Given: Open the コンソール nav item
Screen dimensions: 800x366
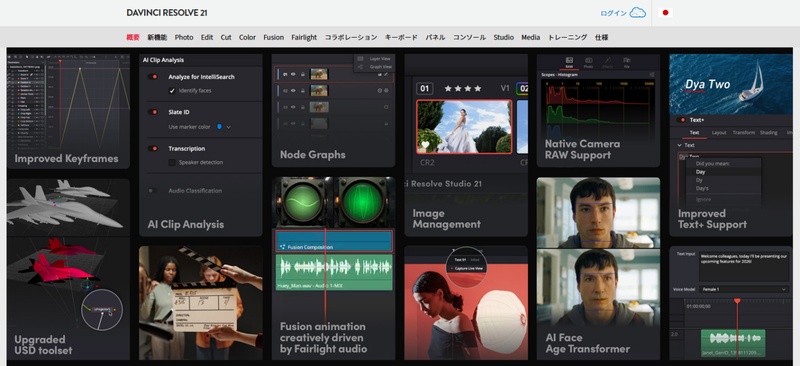Looking at the screenshot, I should [469, 37].
